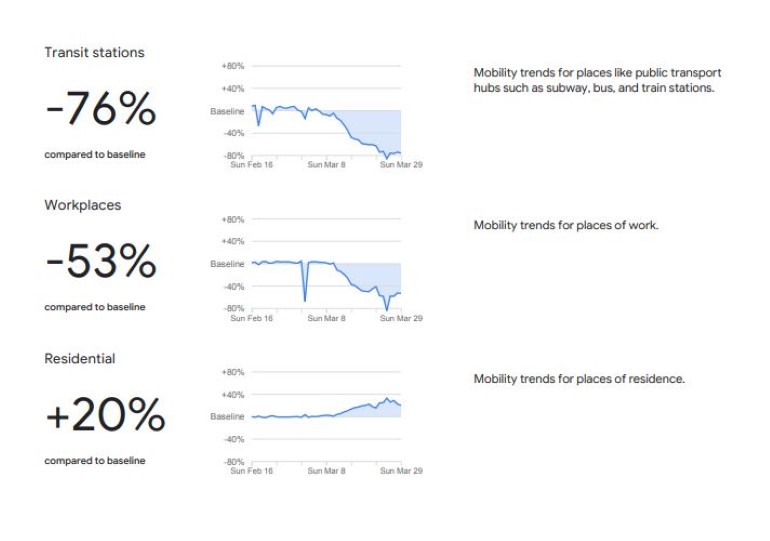Click the Baseline label on Transit chart

click(x=227, y=111)
